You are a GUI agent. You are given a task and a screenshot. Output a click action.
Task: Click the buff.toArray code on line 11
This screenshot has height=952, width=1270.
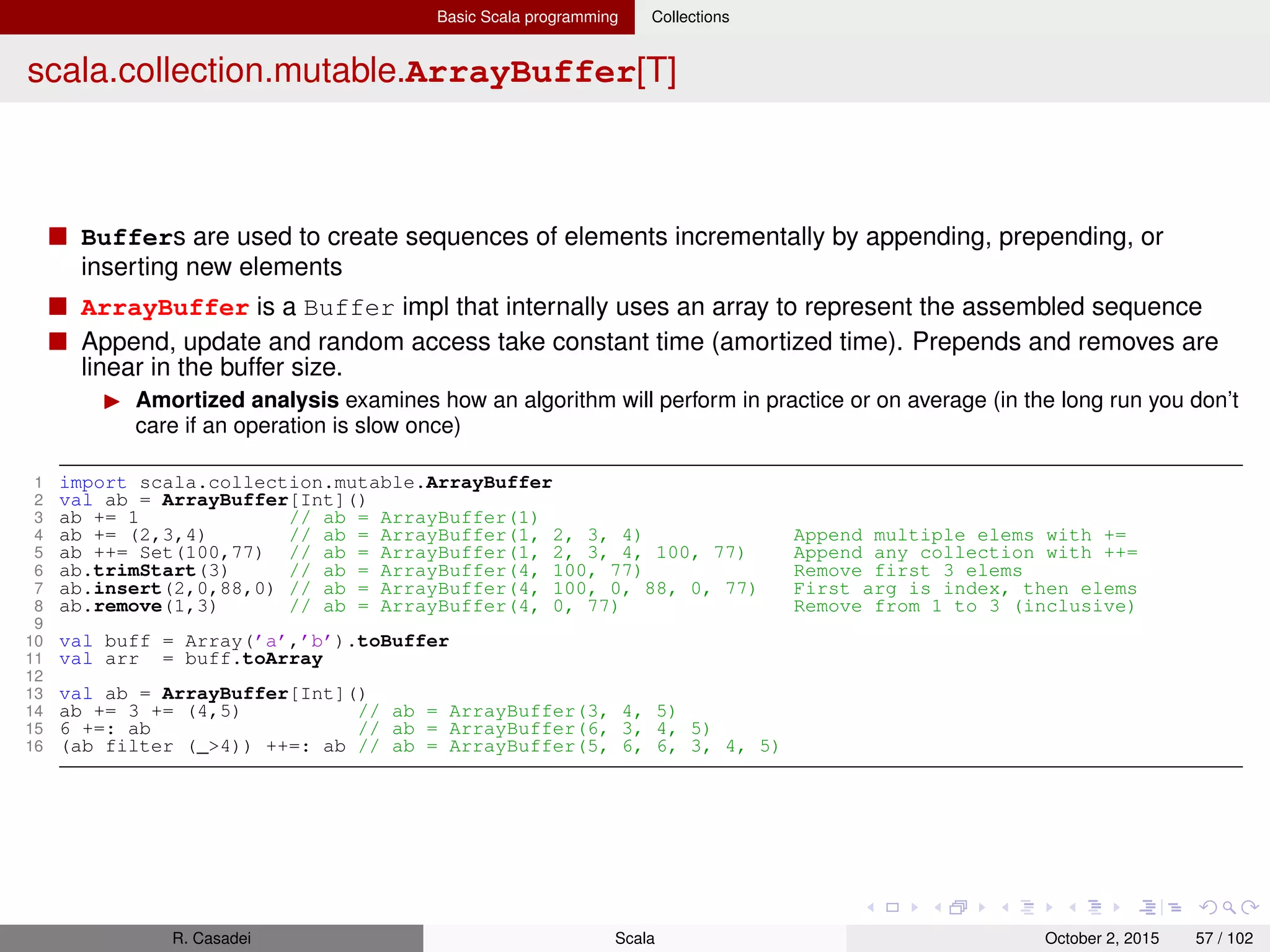point(254,658)
